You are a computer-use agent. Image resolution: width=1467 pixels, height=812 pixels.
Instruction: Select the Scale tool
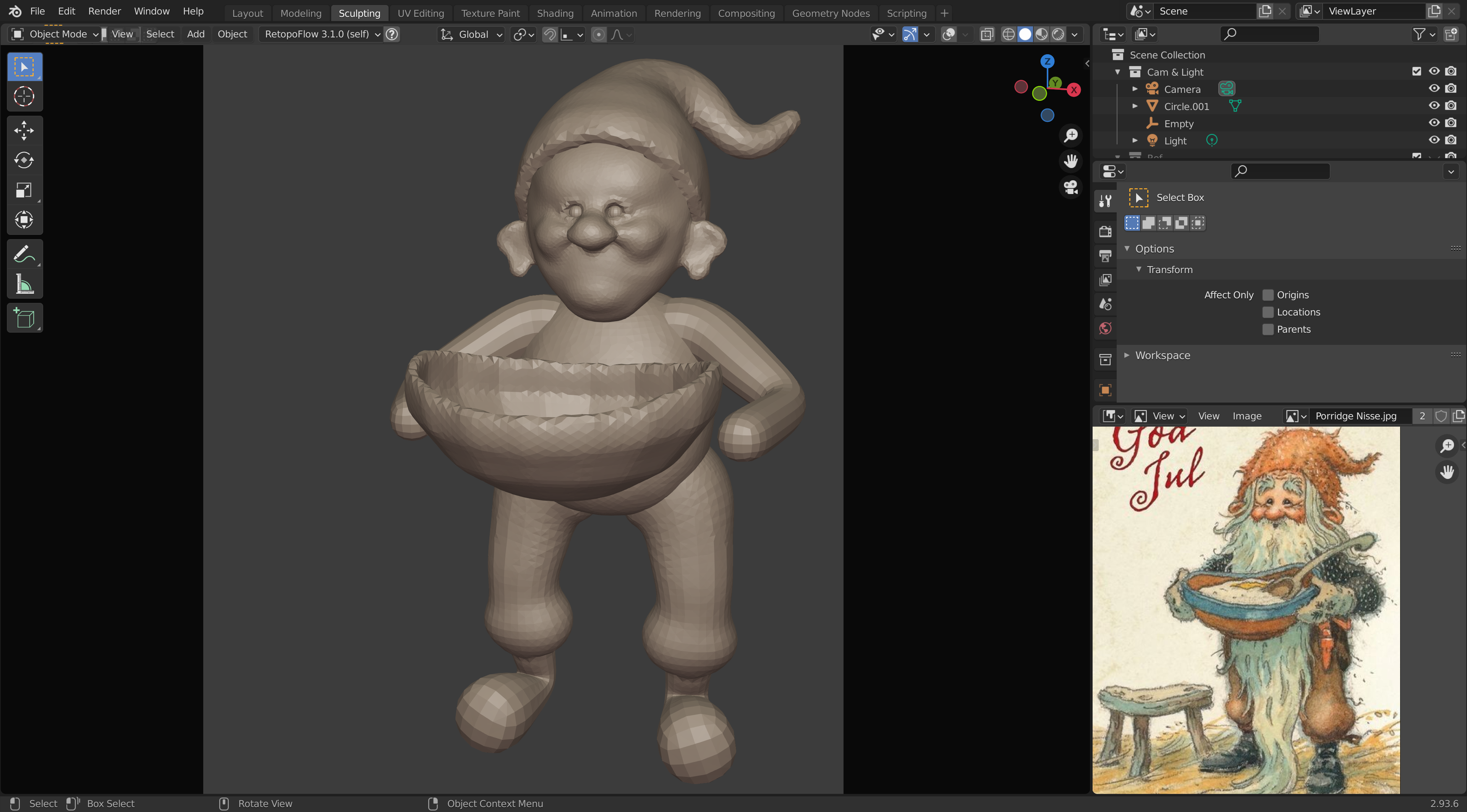coord(24,190)
